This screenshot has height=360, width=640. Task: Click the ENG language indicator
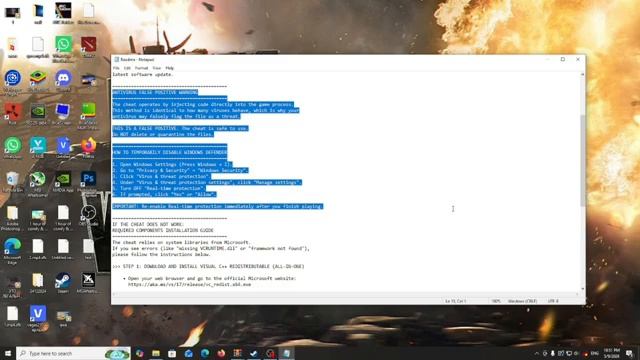[595, 353]
